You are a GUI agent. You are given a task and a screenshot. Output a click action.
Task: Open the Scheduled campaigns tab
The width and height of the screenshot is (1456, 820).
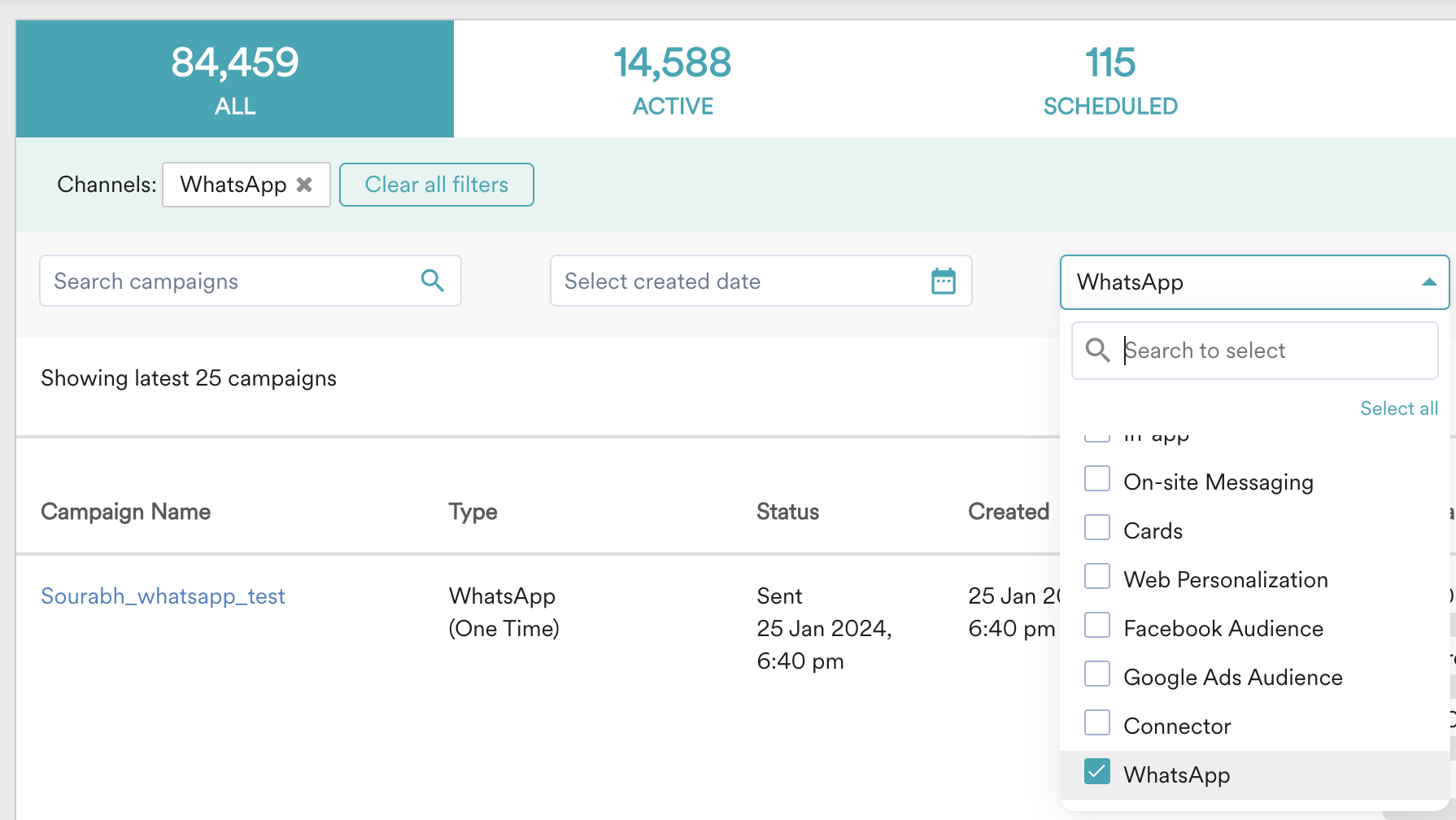pos(1110,80)
